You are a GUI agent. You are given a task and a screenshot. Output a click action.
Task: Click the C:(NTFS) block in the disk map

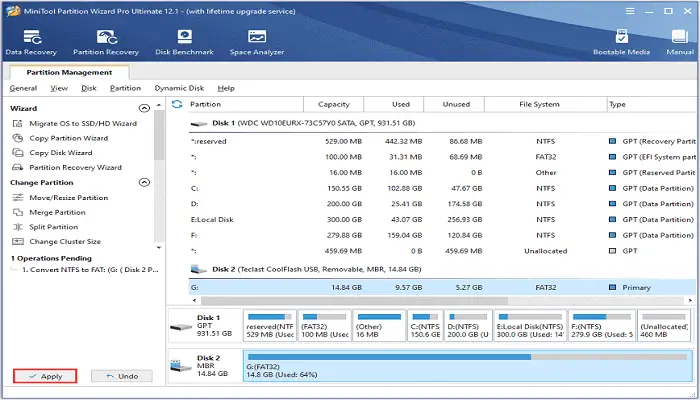click(x=425, y=326)
